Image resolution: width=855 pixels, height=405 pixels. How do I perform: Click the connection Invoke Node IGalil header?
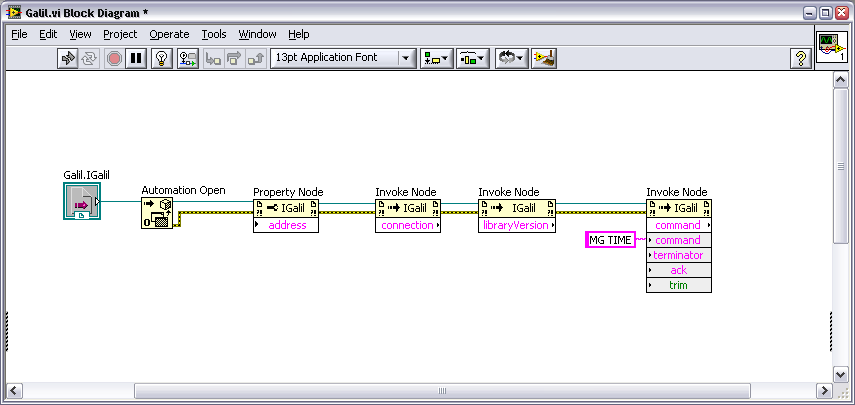[x=408, y=208]
